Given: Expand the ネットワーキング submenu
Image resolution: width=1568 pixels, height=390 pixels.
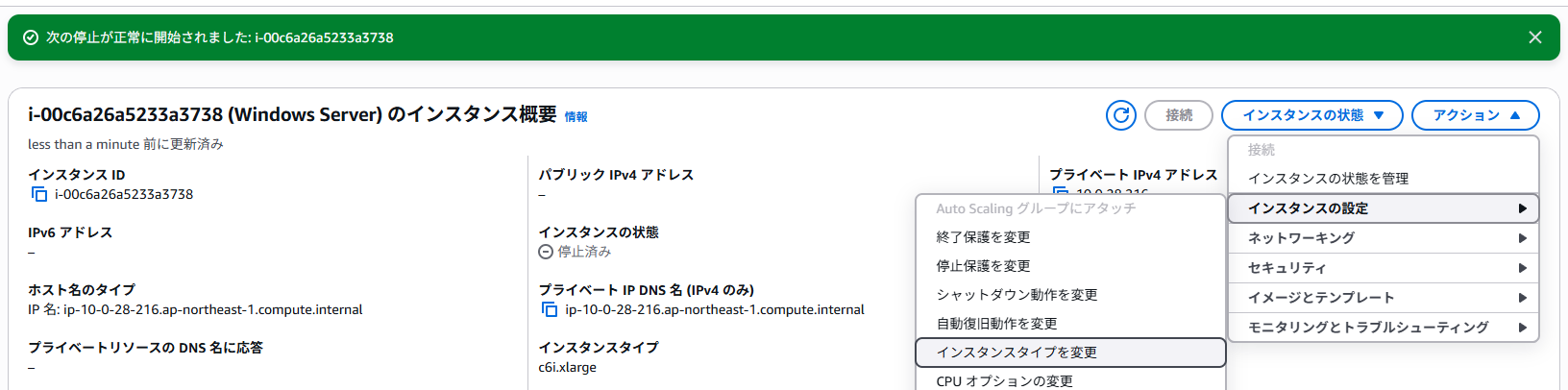Looking at the screenshot, I should point(1384,238).
